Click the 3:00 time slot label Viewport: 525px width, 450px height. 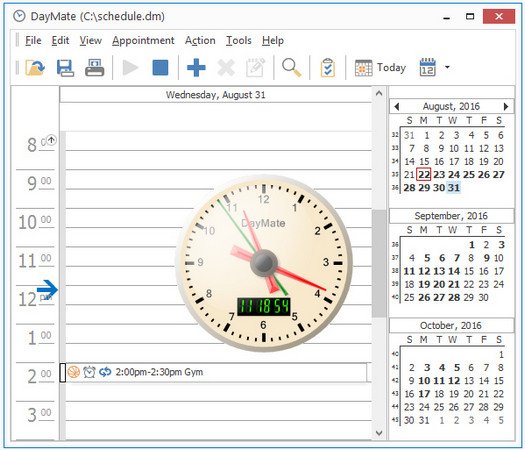pyautogui.click(x=39, y=415)
